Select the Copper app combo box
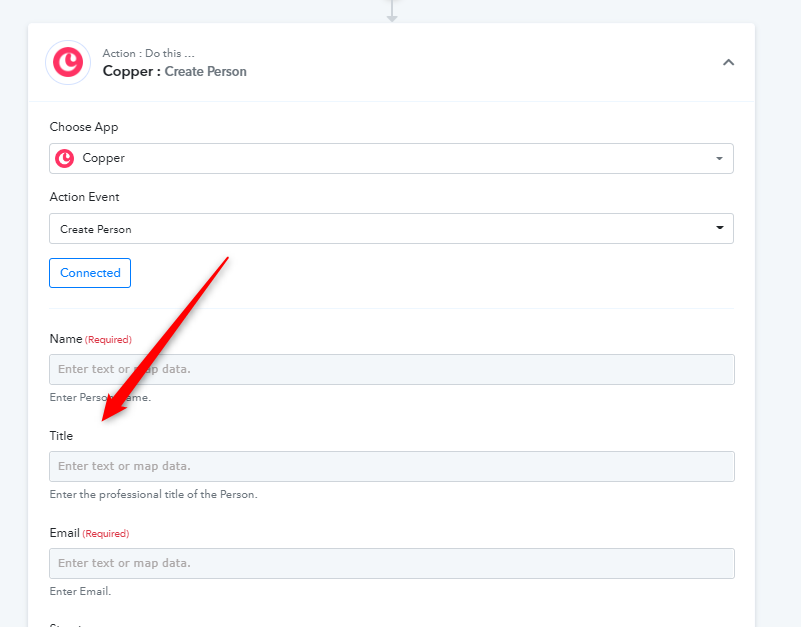The width and height of the screenshot is (801, 627). point(391,158)
